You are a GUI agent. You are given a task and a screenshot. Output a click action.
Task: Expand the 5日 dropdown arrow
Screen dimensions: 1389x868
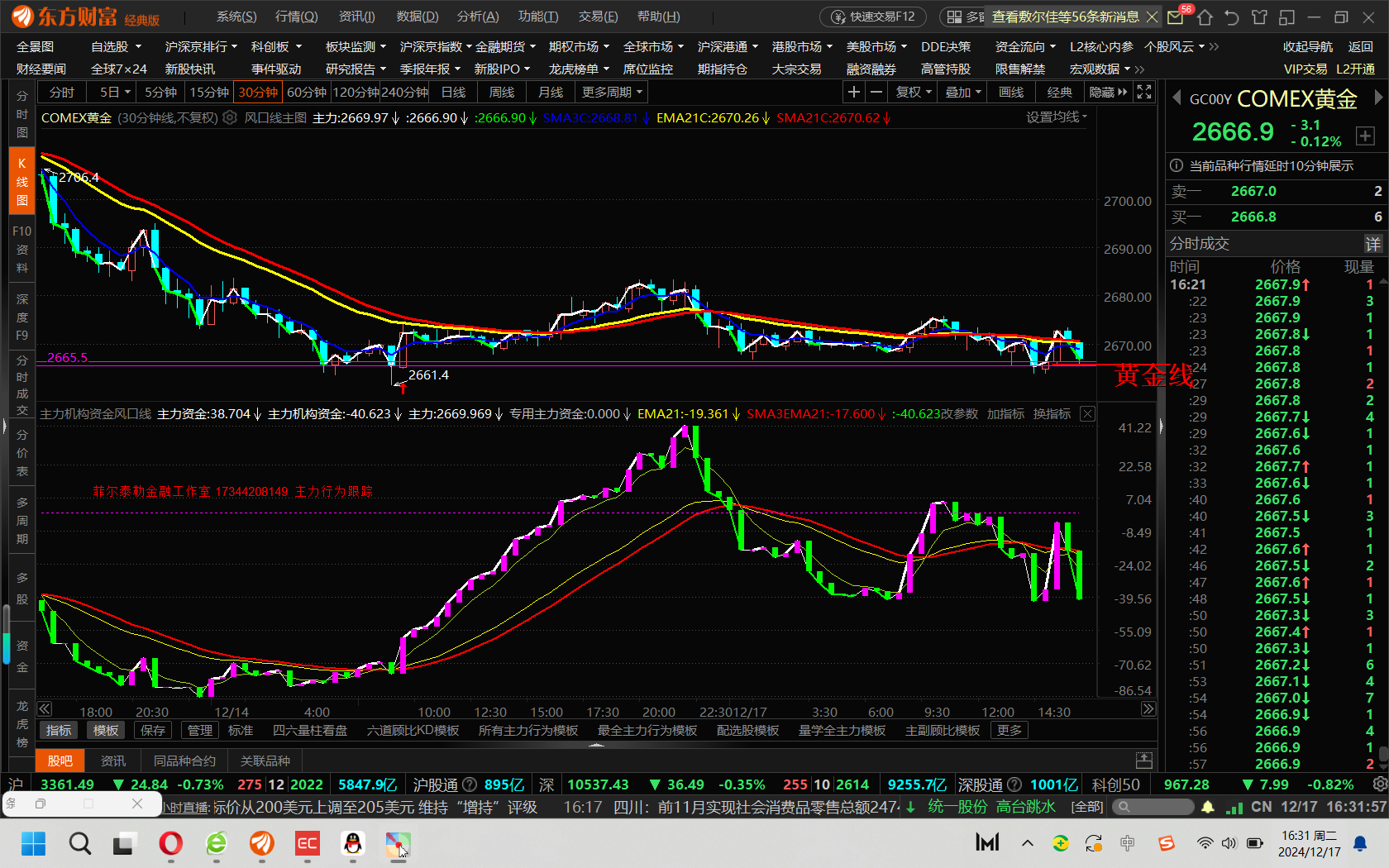pos(126,92)
